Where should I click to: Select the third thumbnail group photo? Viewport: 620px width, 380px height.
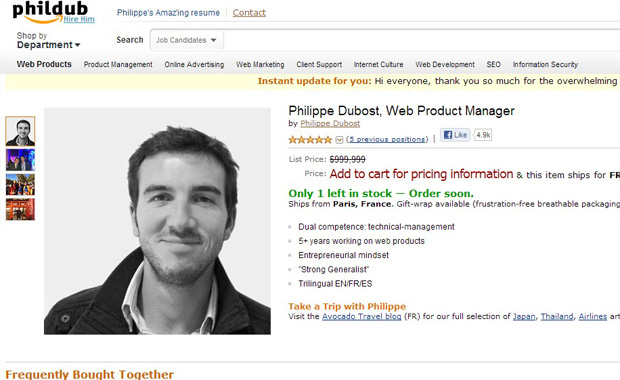(20, 185)
